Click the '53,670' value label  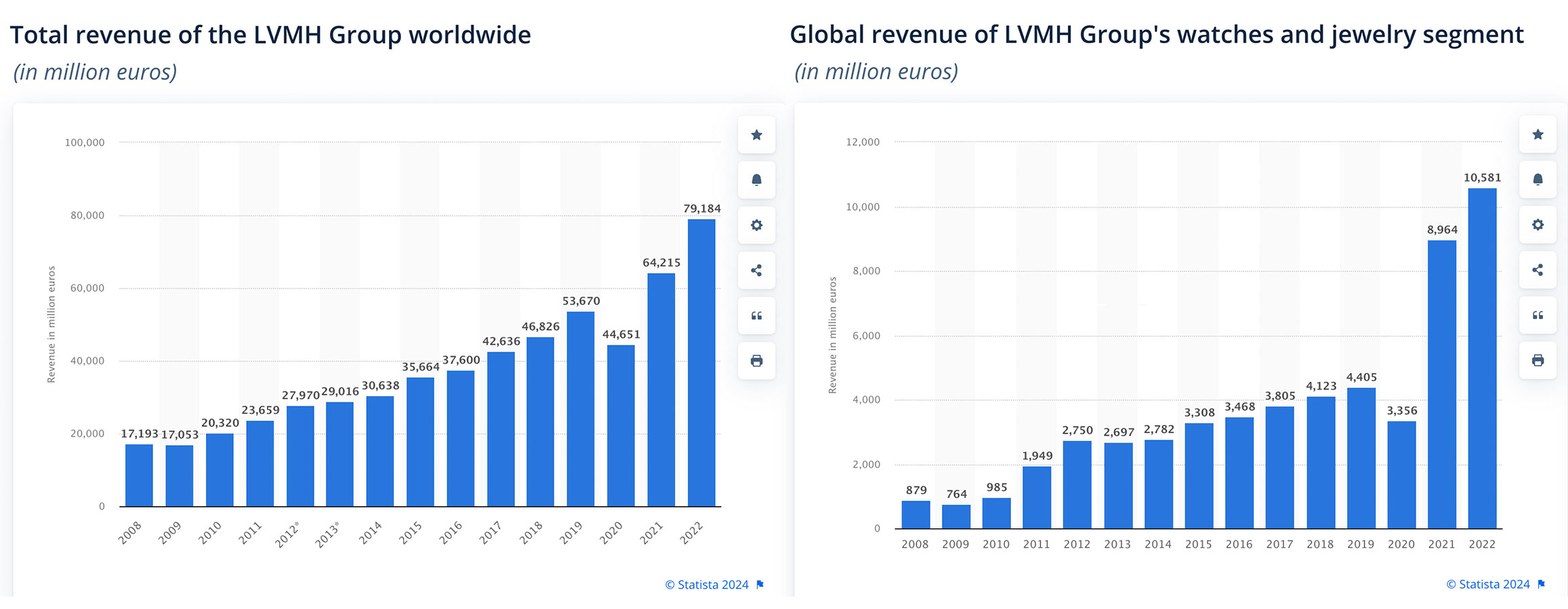(581, 301)
